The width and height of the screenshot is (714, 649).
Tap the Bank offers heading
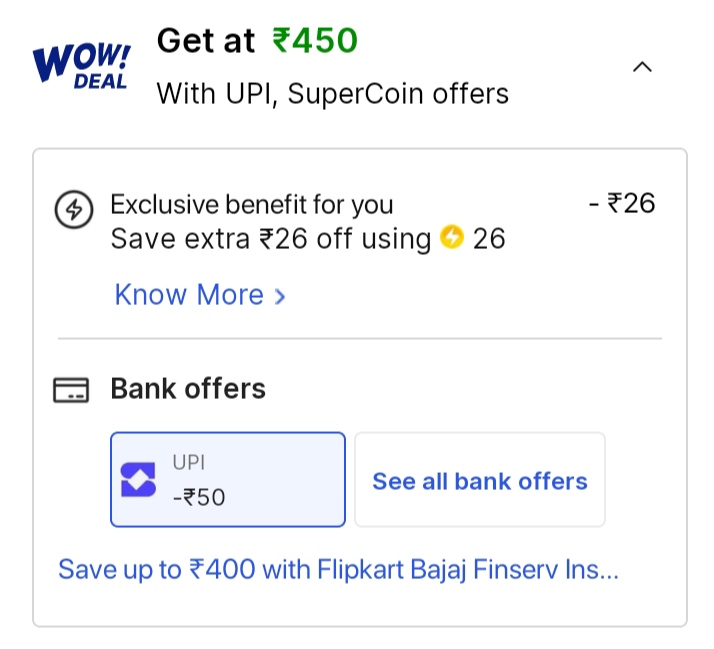pyautogui.click(x=188, y=388)
